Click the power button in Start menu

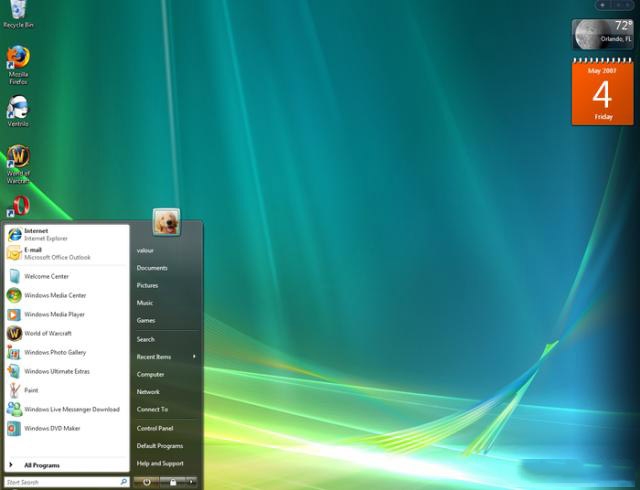(x=147, y=482)
